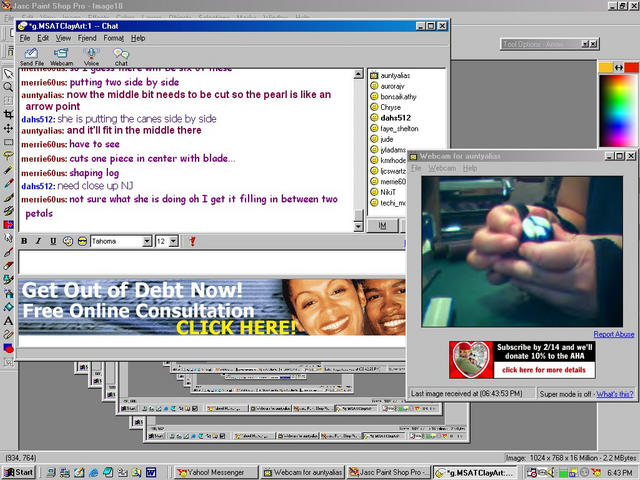Open File menu in webcam window
The image size is (640, 480).
[416, 168]
